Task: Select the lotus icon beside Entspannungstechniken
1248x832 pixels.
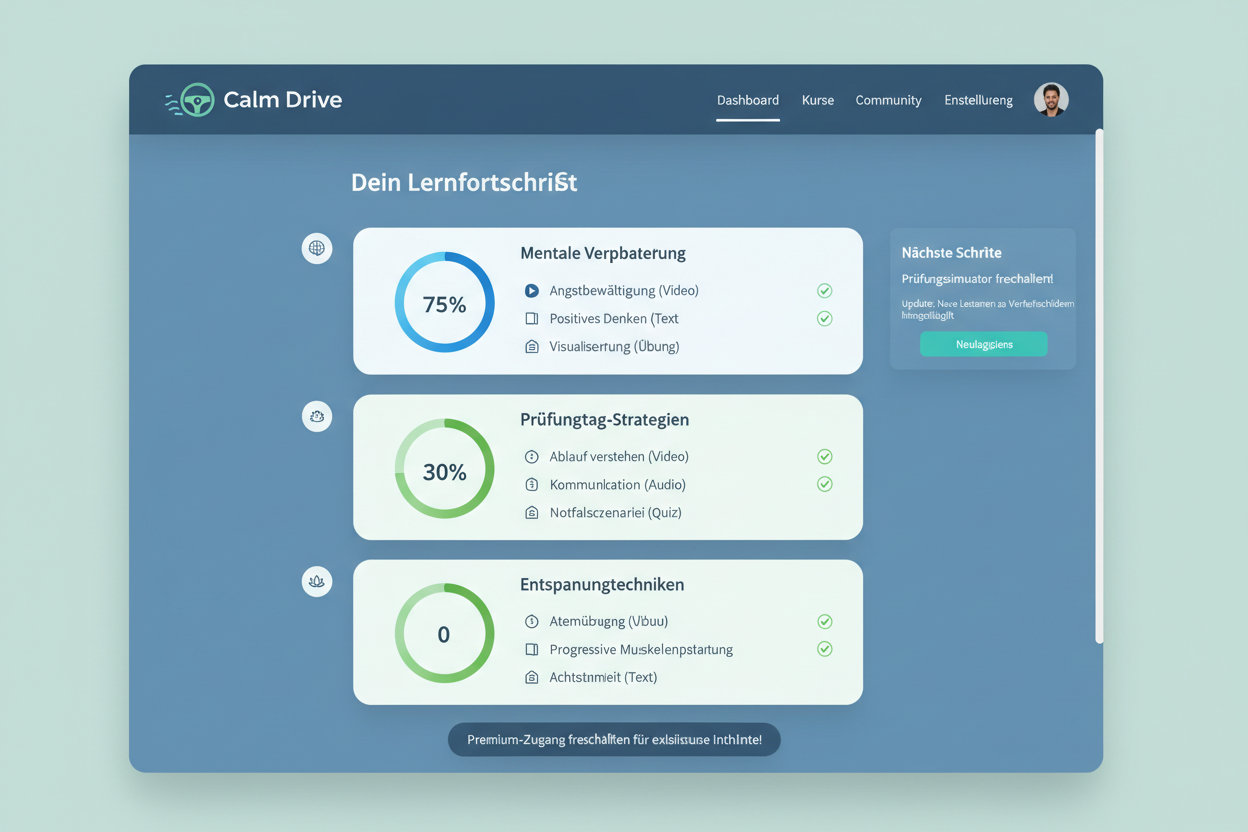Action: pos(317,581)
